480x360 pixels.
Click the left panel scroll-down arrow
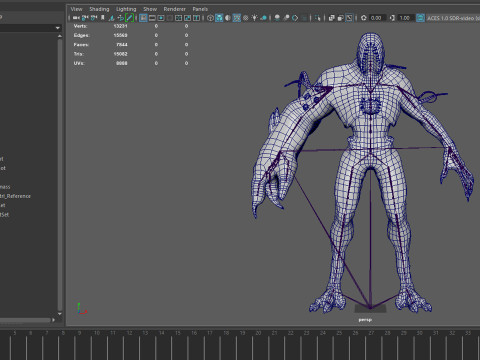point(60,314)
